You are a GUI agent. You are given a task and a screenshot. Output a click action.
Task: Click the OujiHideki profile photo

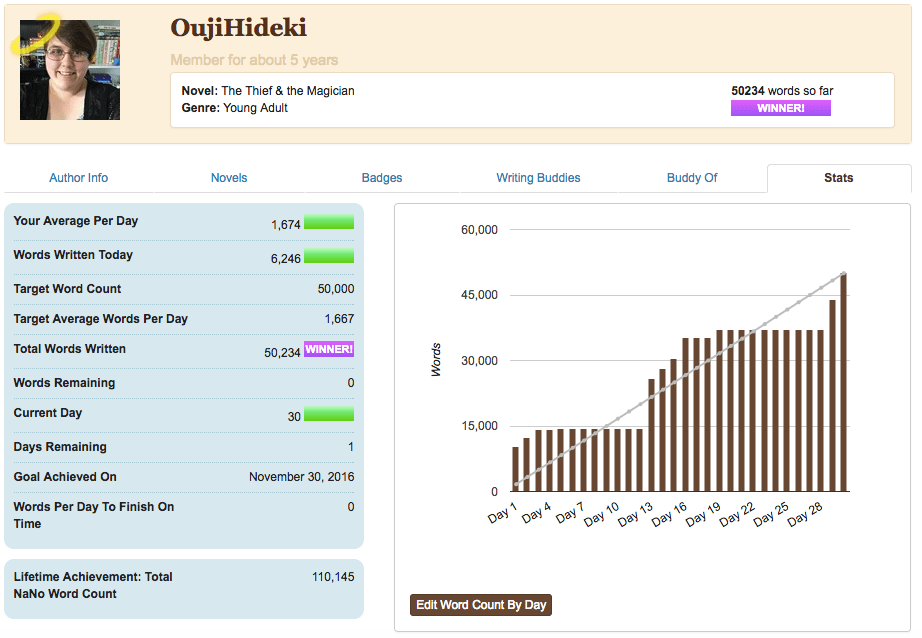(x=70, y=71)
